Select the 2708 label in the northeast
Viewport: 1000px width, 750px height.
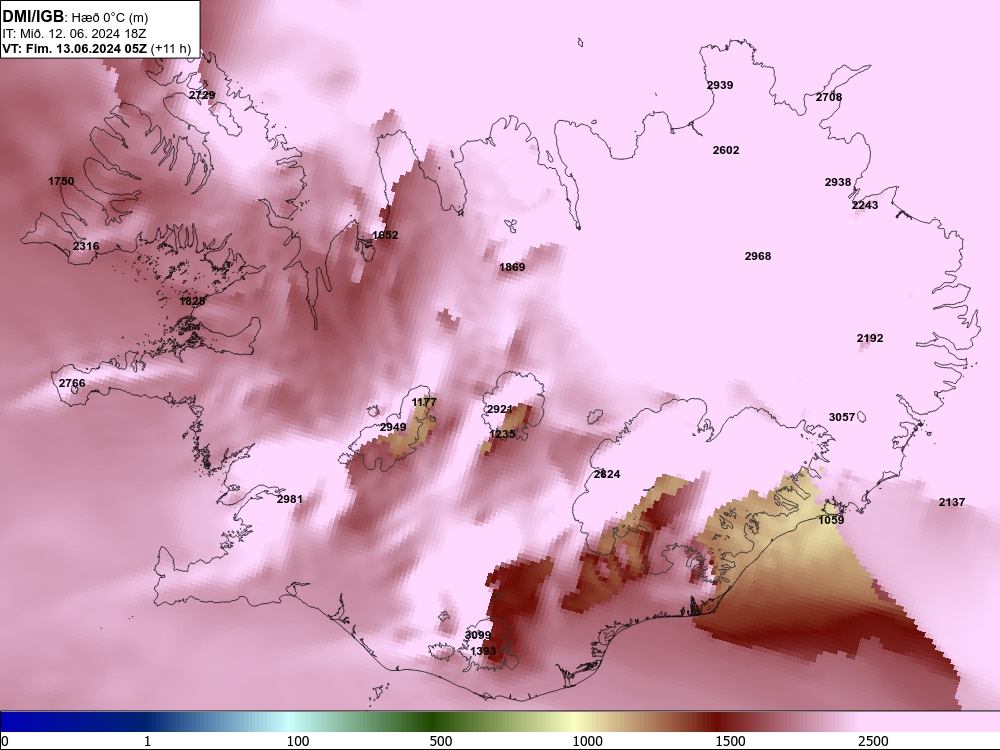(x=829, y=97)
